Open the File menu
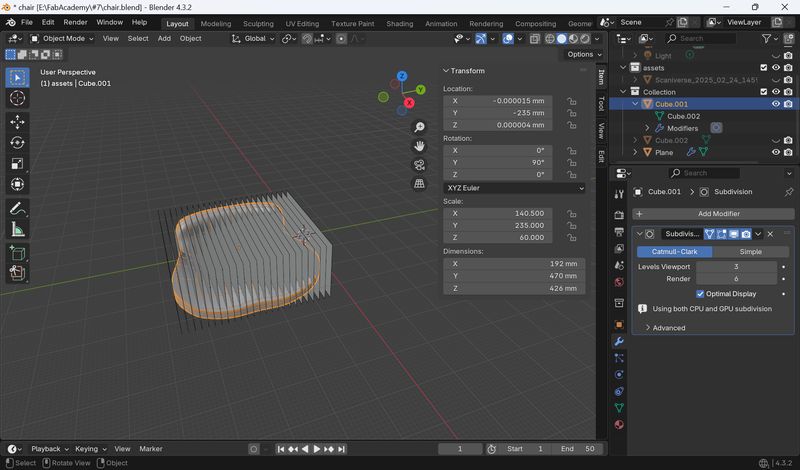This screenshot has width=800, height=470. (x=27, y=22)
